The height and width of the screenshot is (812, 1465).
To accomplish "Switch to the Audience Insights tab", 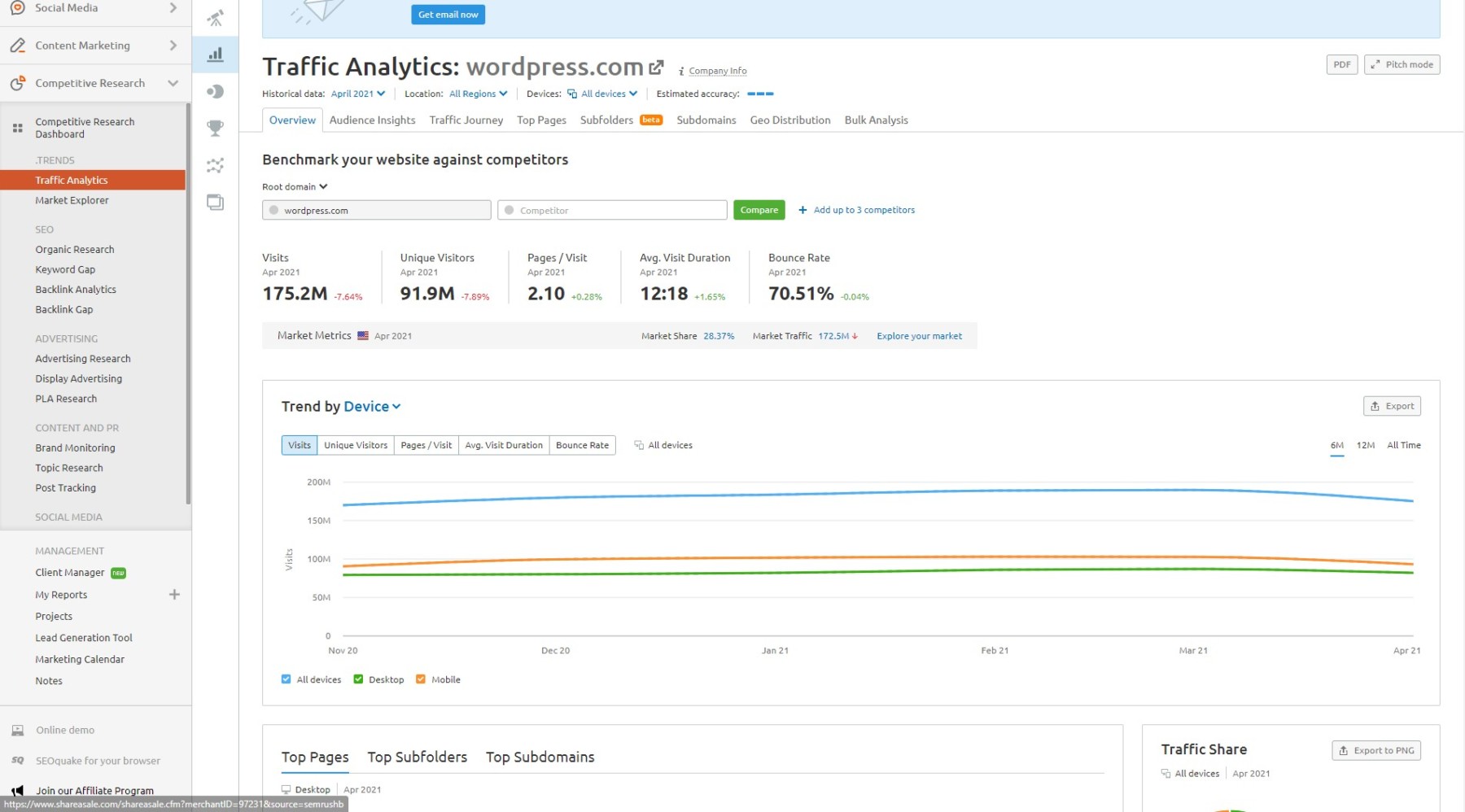I will [372, 120].
